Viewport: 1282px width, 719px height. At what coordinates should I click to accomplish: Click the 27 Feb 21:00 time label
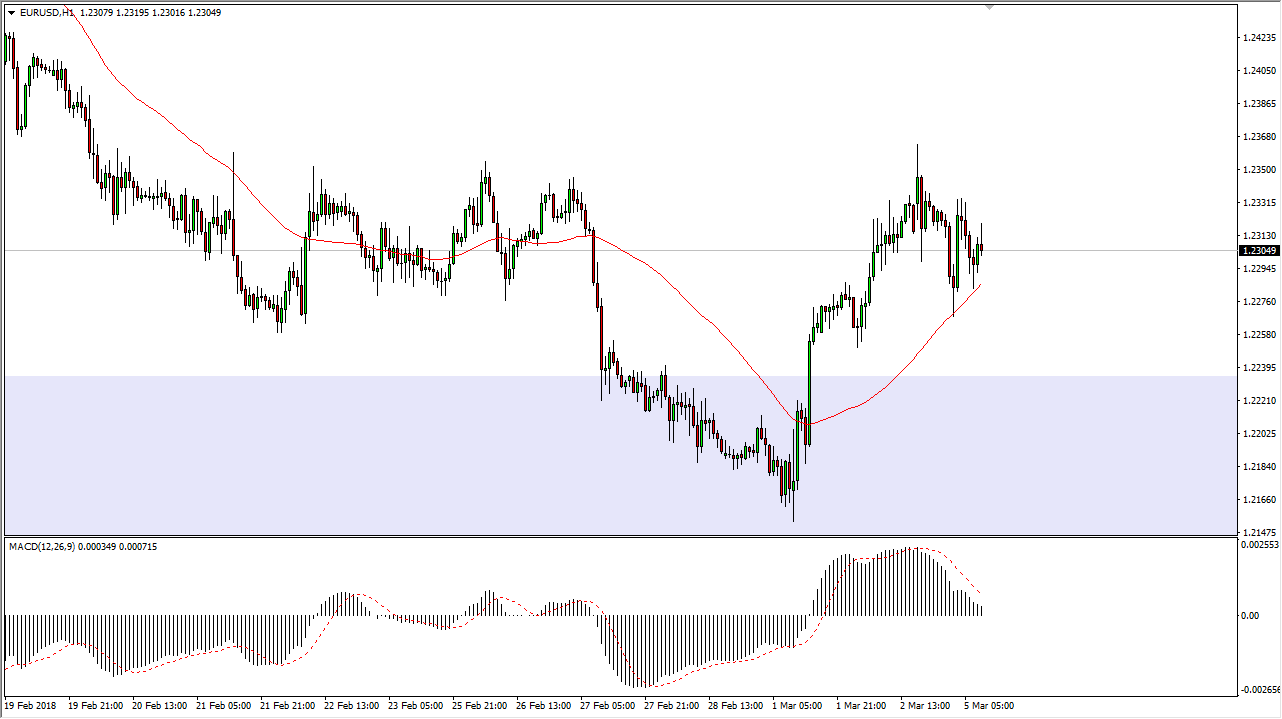(670, 705)
